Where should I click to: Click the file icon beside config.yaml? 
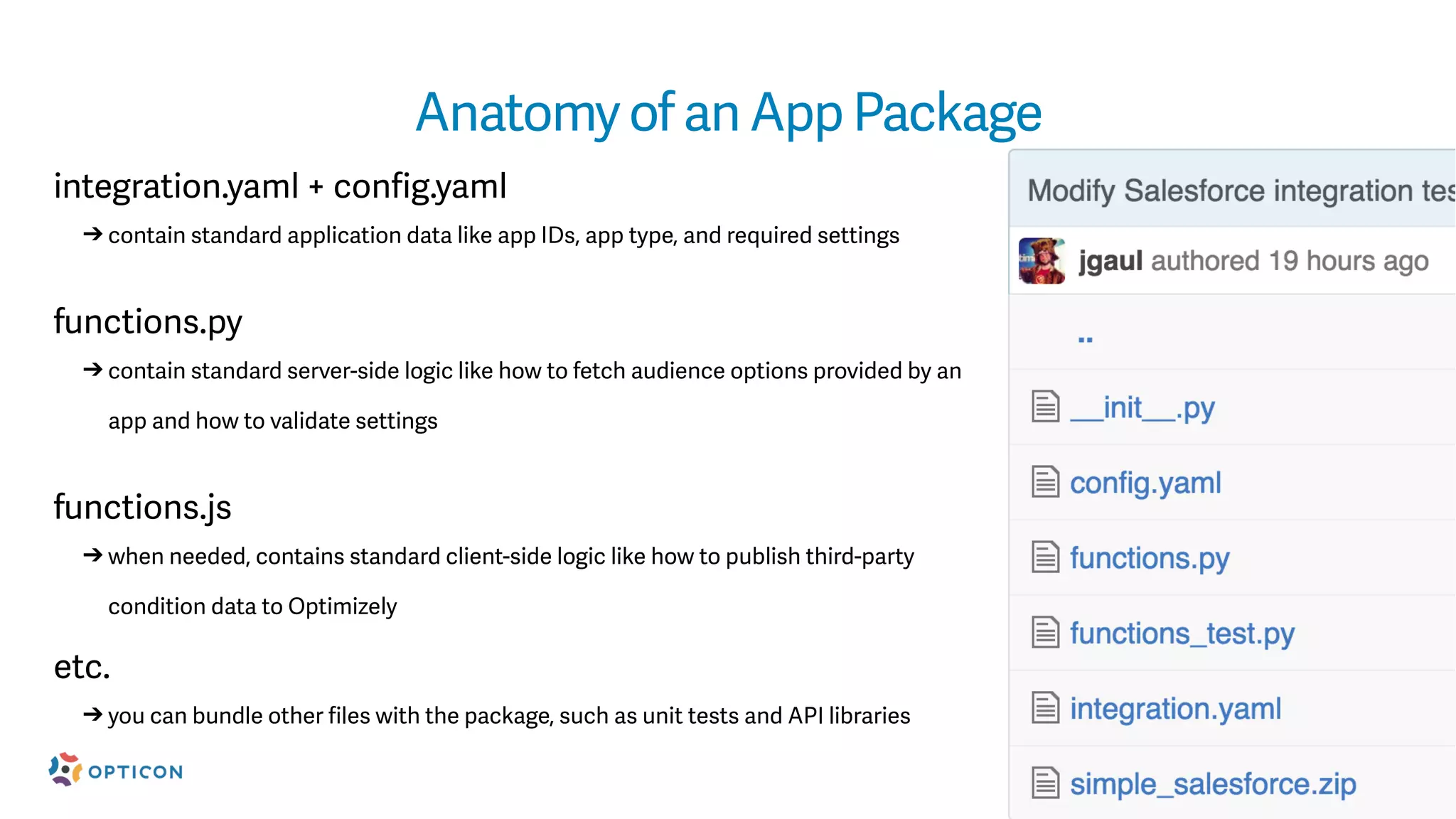(x=1045, y=482)
